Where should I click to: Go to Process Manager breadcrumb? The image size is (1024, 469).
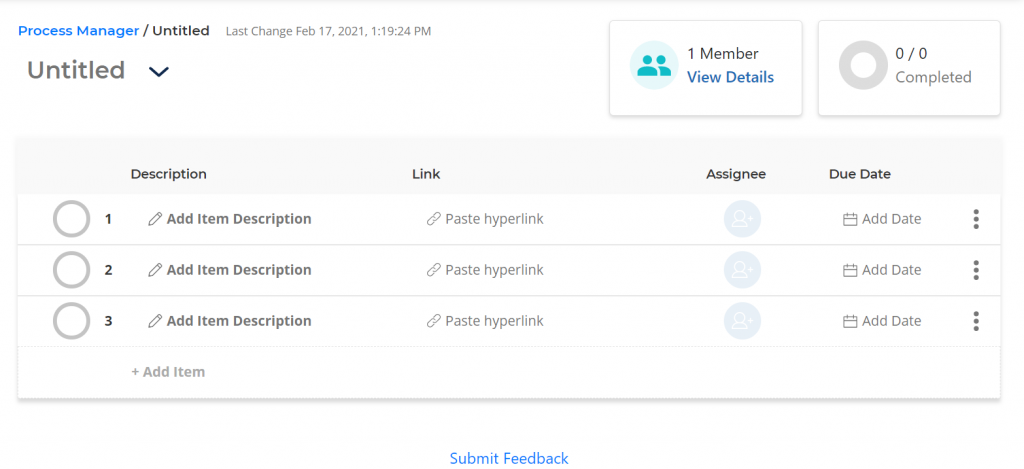[78, 31]
